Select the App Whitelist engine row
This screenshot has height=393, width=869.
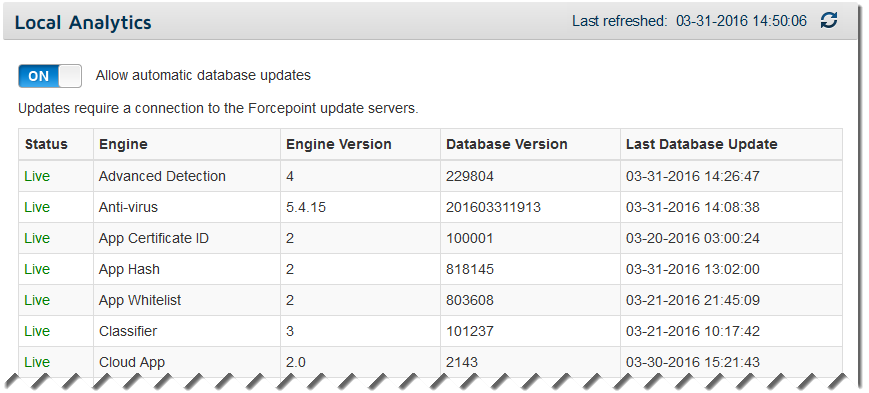click(431, 300)
